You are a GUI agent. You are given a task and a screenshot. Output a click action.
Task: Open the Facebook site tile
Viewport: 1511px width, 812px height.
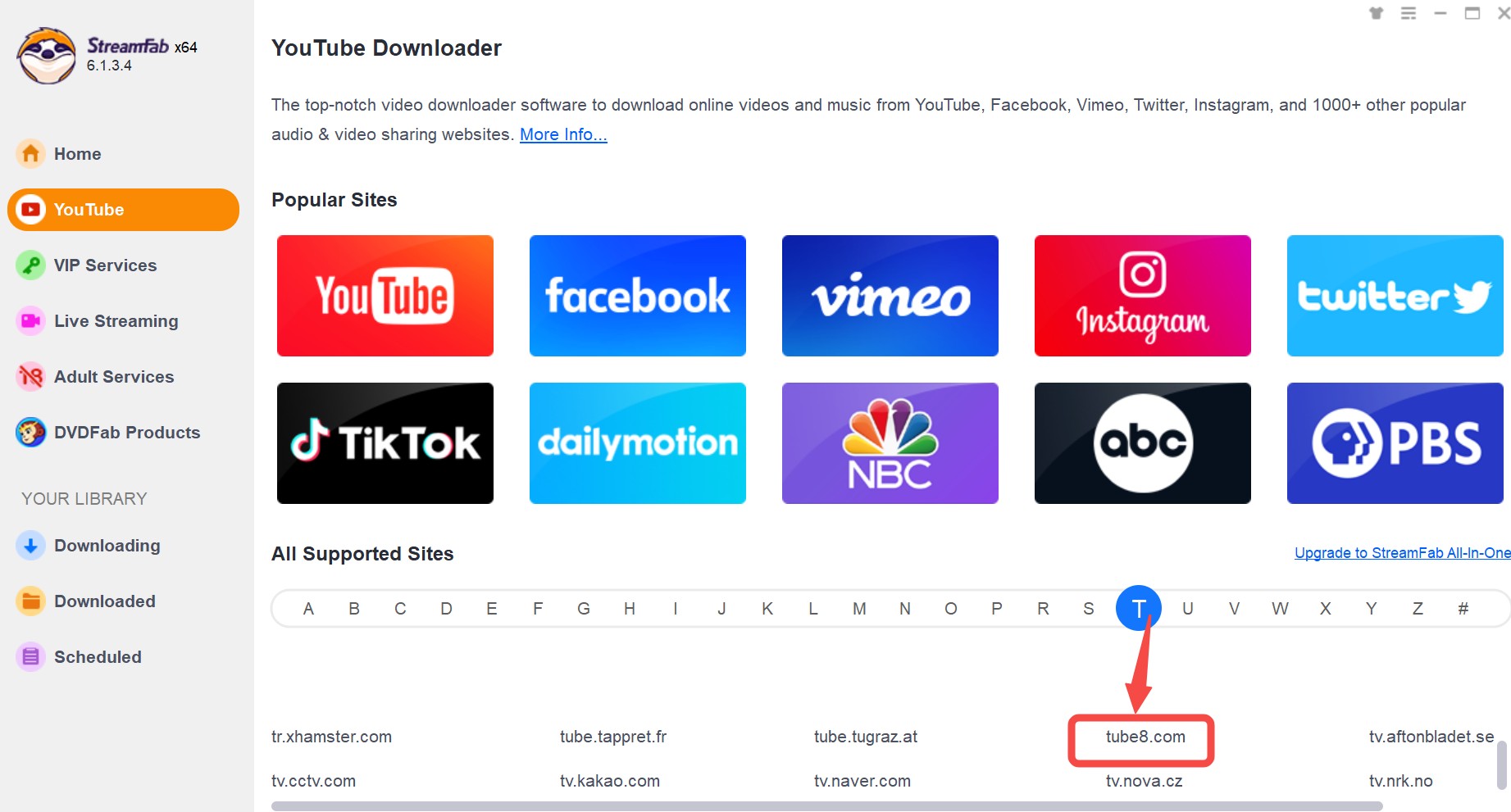[638, 296]
